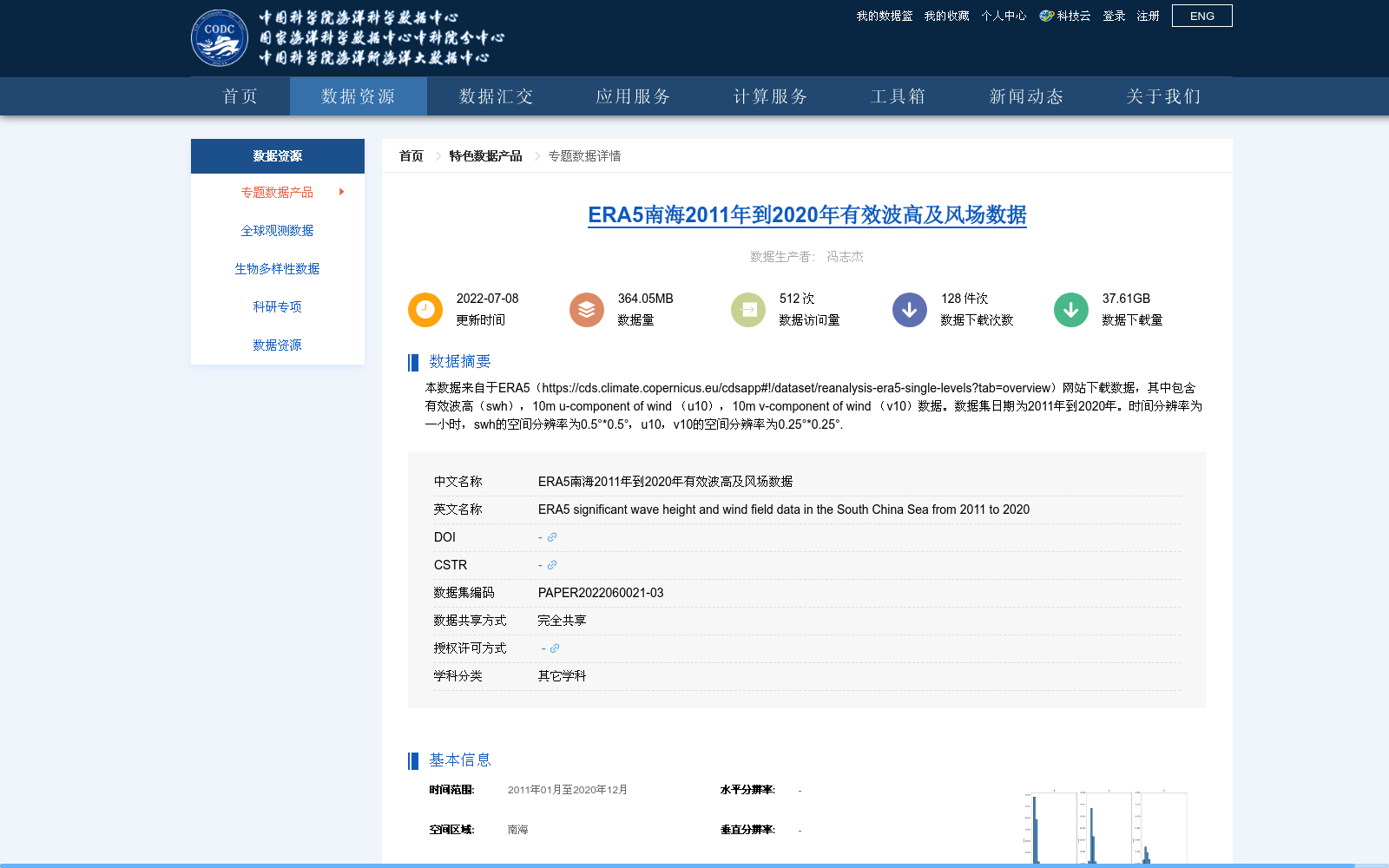Click the green 数据下载量 download icon
This screenshot has width=1389, height=868.
pos(1070,309)
